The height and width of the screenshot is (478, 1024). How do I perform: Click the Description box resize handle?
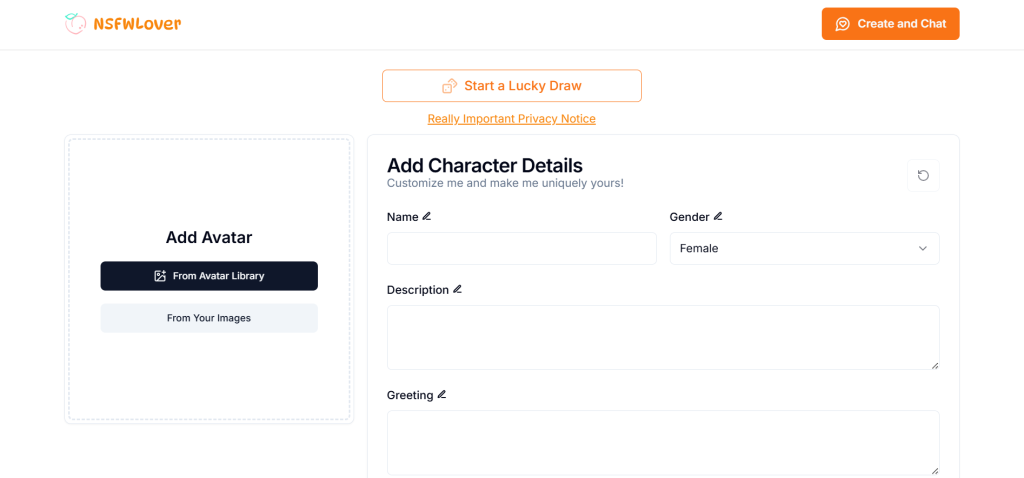[935, 365]
